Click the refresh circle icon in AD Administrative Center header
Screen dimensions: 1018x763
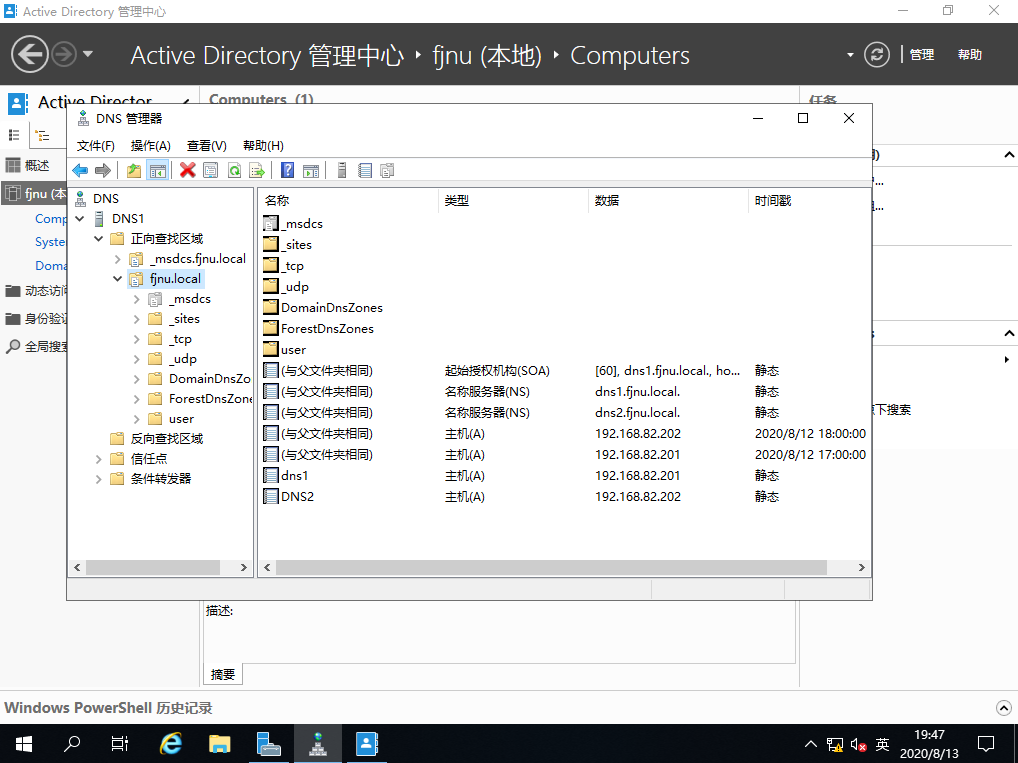click(876, 55)
